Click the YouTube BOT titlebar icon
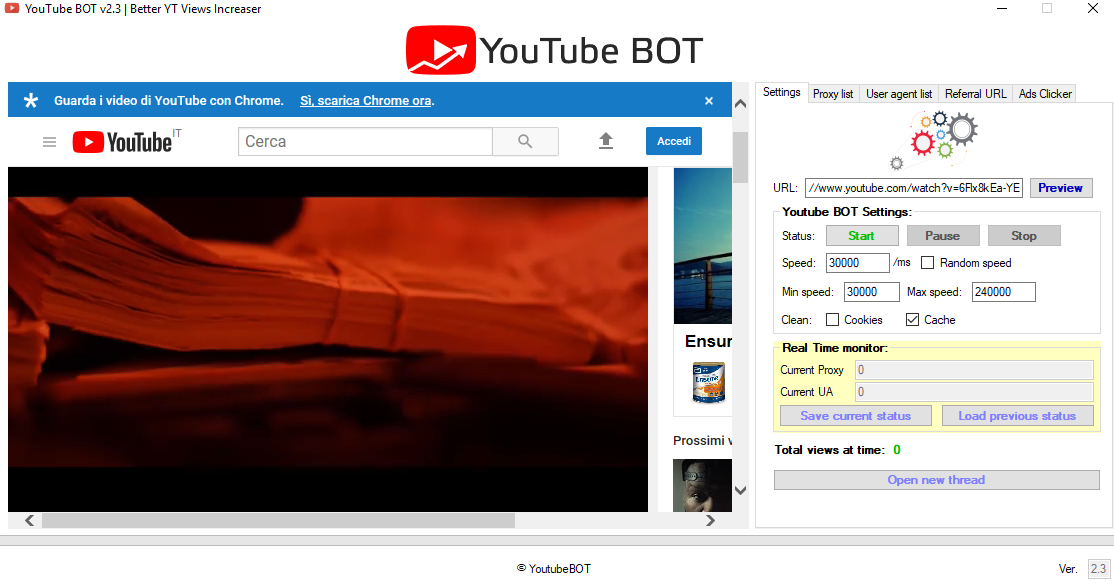The height and width of the screenshot is (583, 1114). pos(11,8)
